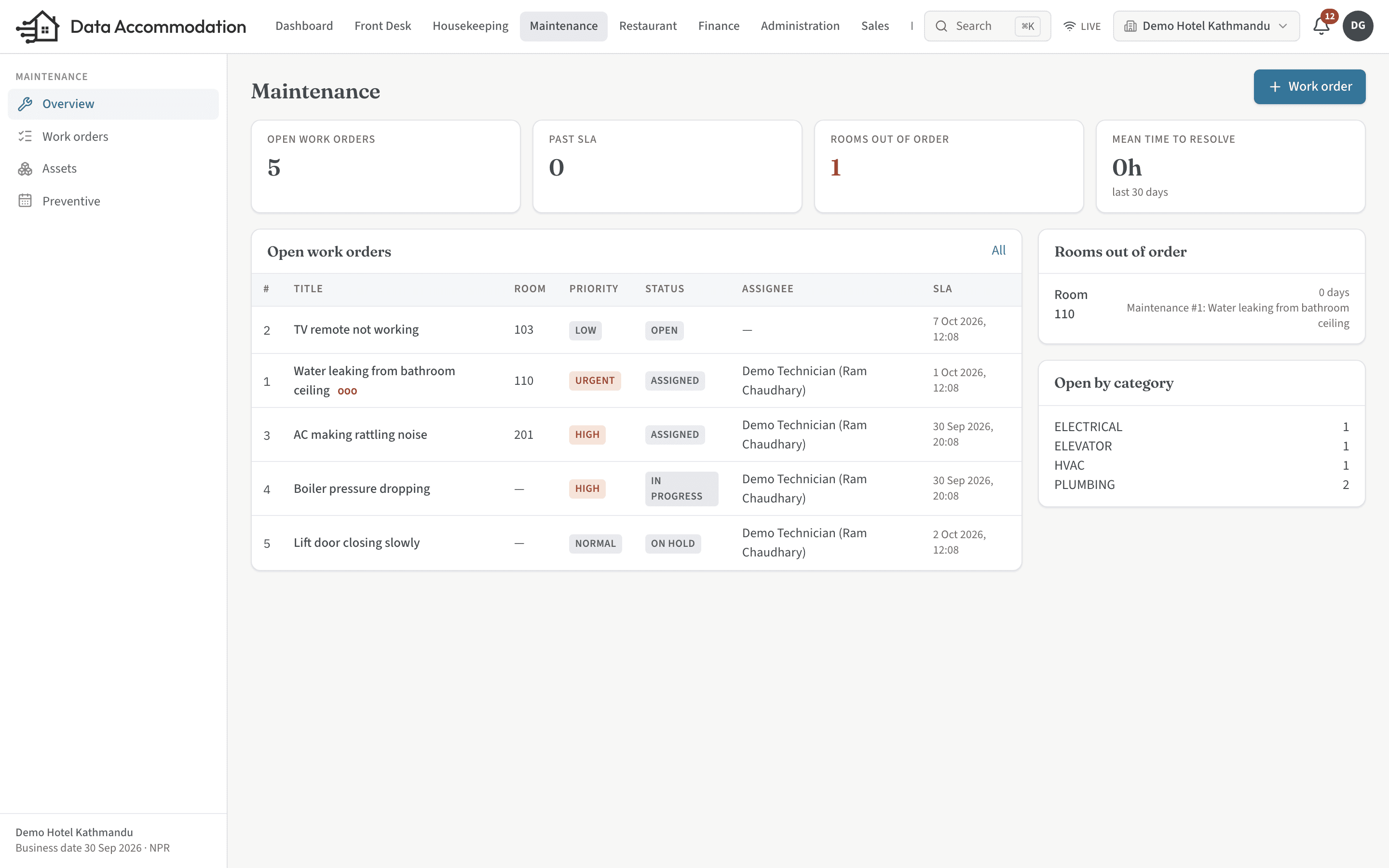Go to Housekeeping tab
Viewport: 1389px width, 868px height.
tap(471, 26)
